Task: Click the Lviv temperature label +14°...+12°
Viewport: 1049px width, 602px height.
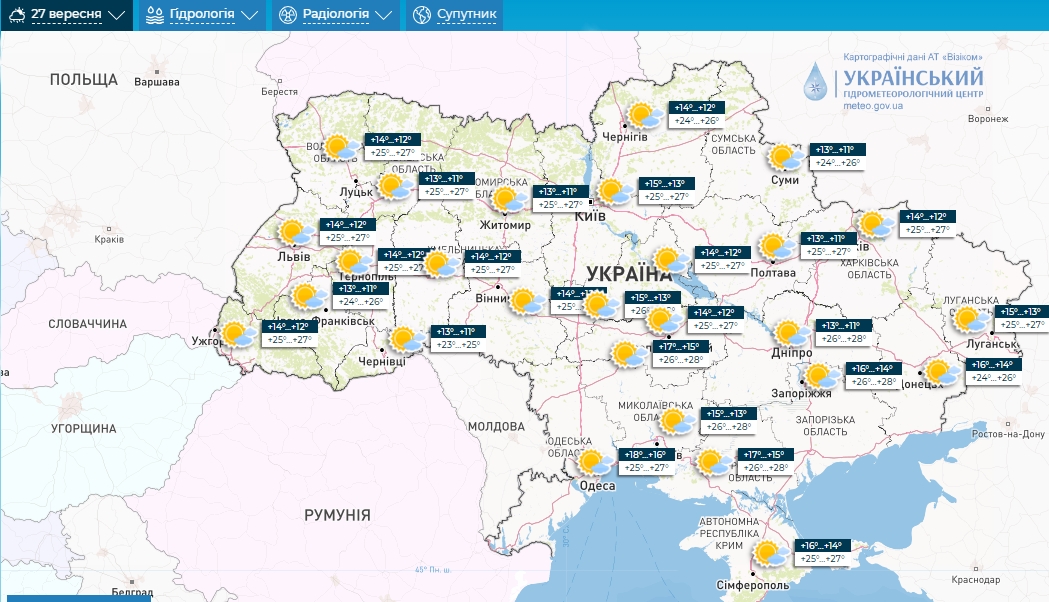Action: coord(347,225)
